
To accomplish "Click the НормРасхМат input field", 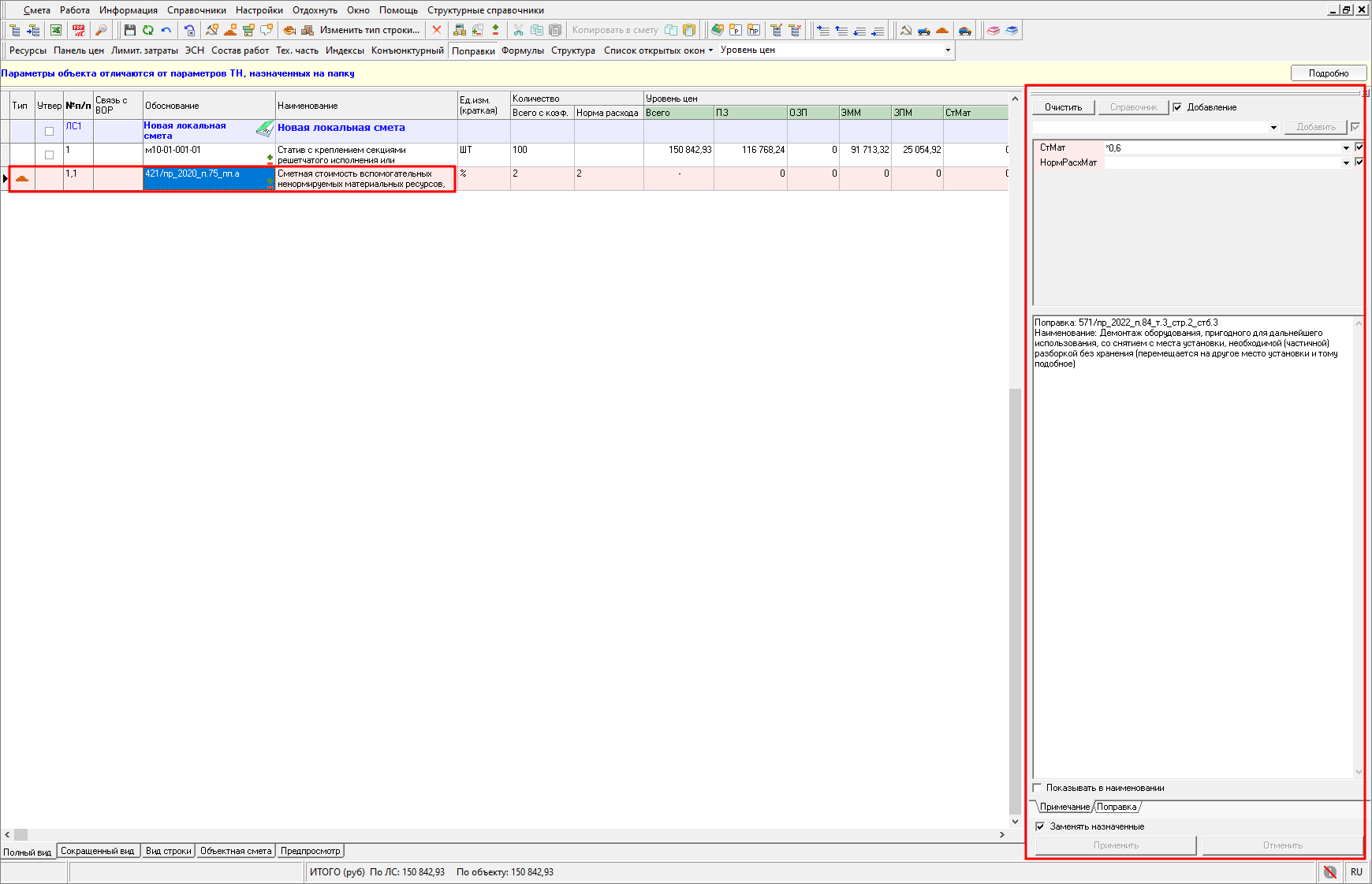I will pyautogui.click(x=1222, y=163).
